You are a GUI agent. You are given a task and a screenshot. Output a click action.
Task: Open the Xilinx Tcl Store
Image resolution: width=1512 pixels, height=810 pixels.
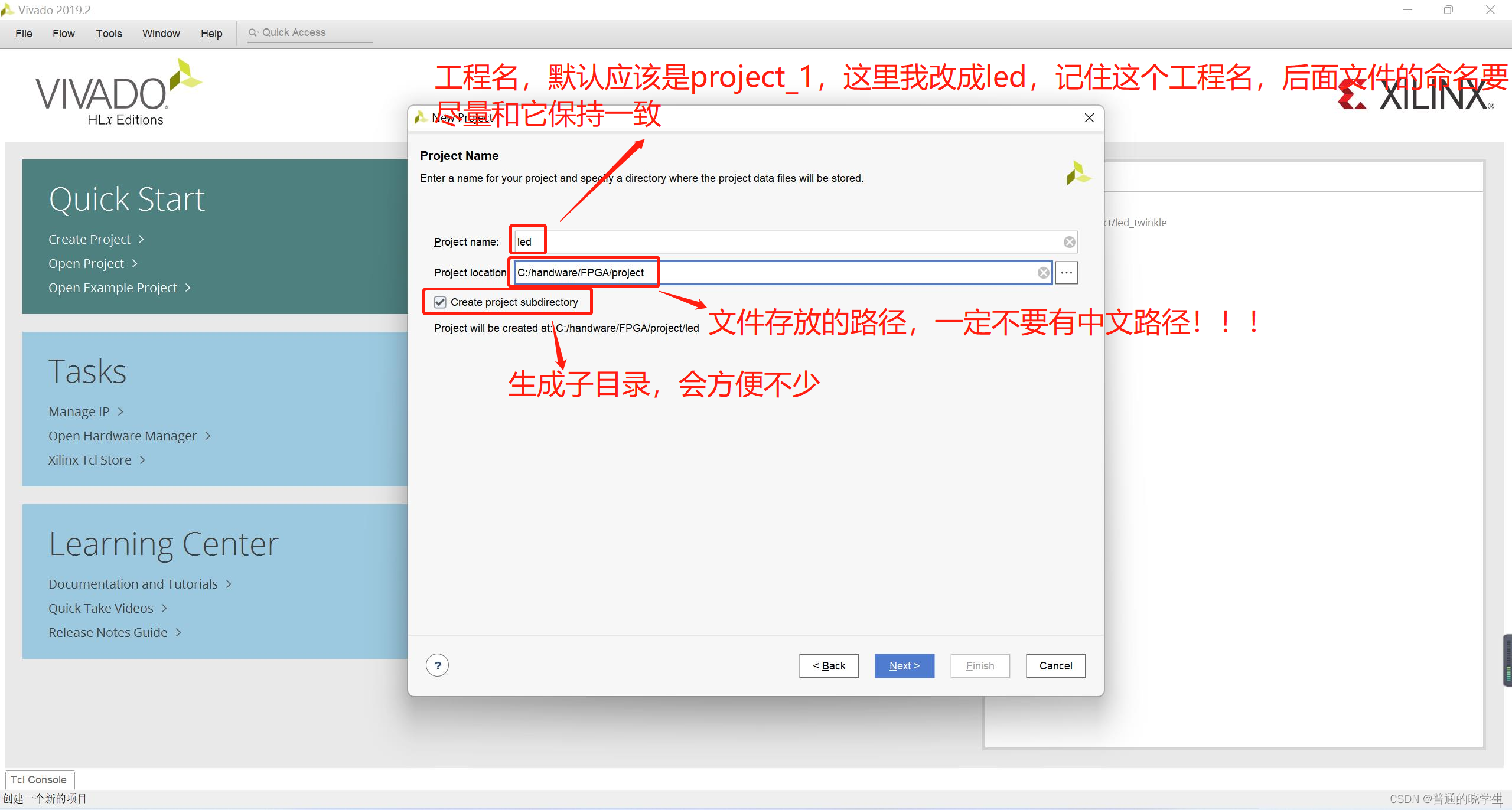point(90,460)
